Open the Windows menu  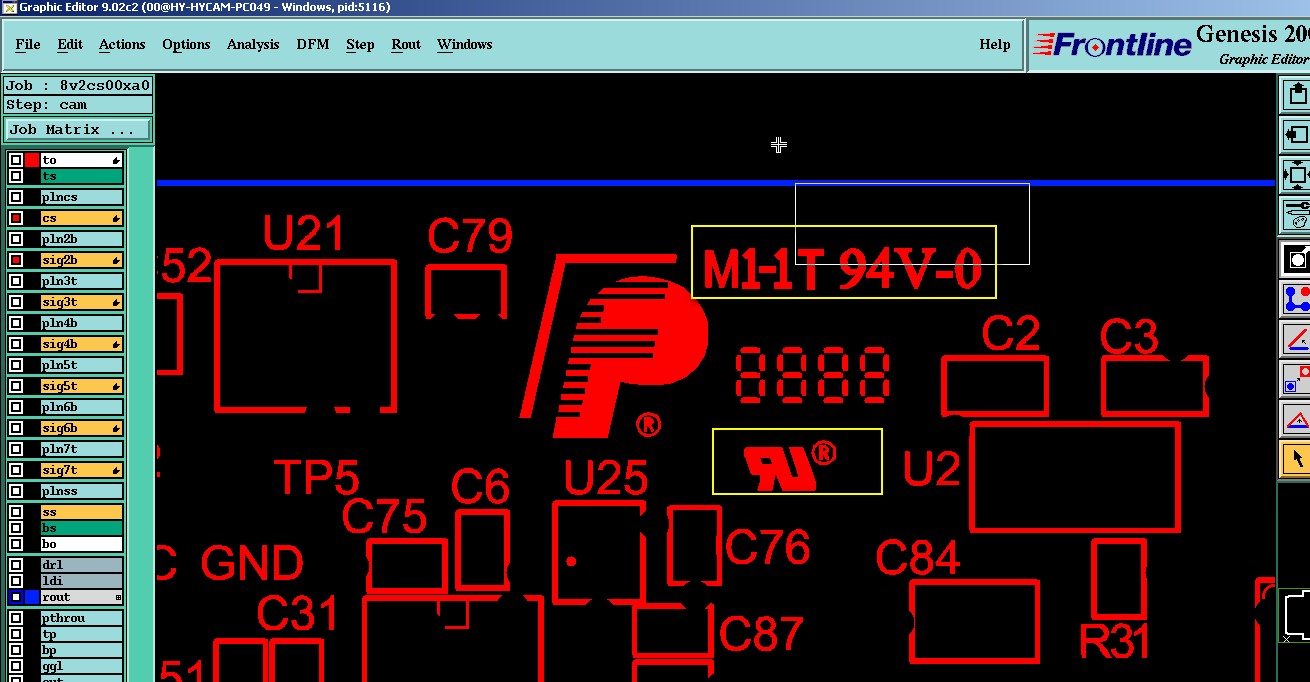click(x=465, y=44)
